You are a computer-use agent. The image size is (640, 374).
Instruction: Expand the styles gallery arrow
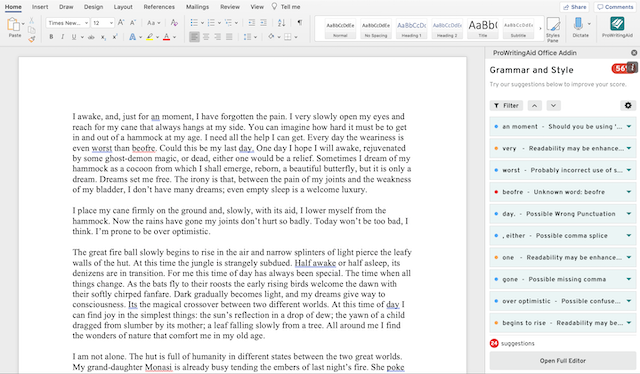pyautogui.click(x=540, y=29)
